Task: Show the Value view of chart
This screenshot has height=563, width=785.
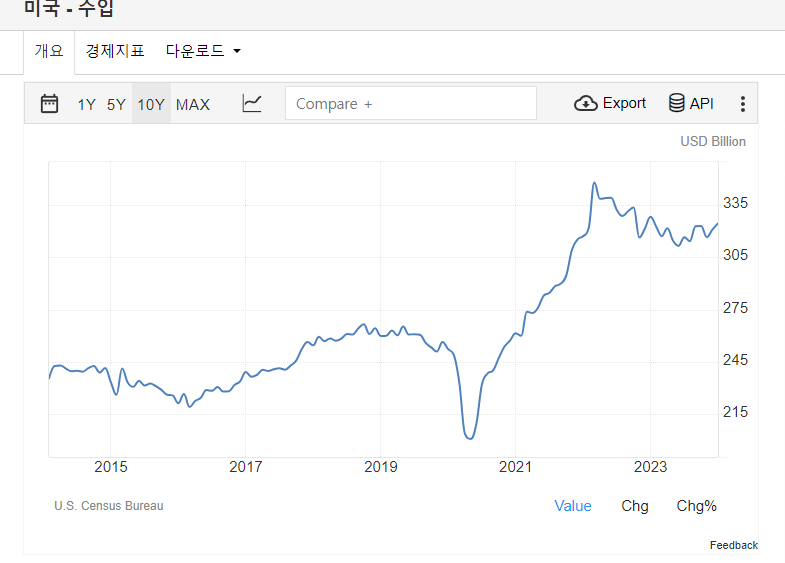Action: tap(573, 506)
